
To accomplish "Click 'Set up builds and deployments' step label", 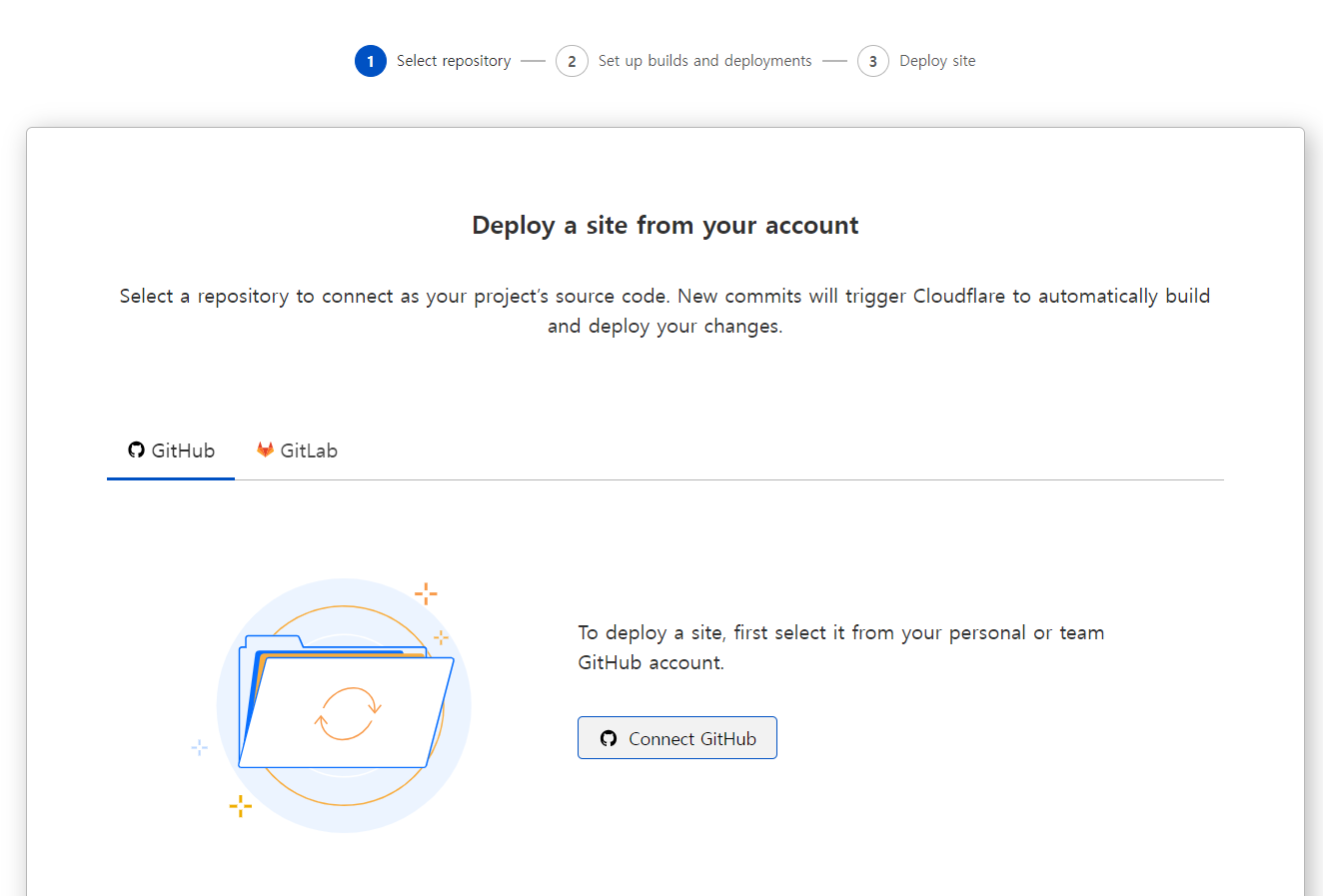I will pos(705,61).
